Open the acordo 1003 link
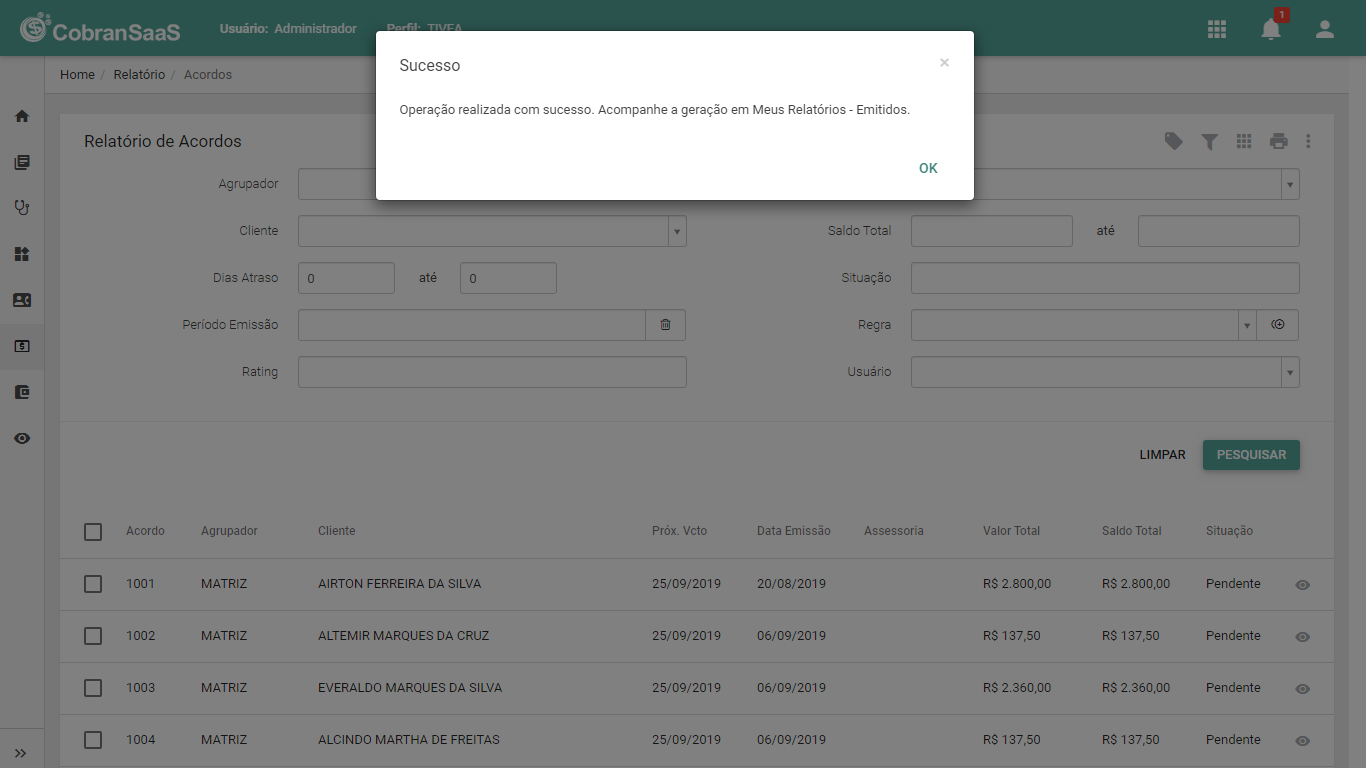This screenshot has height=768, width=1366. pyautogui.click(x=140, y=688)
